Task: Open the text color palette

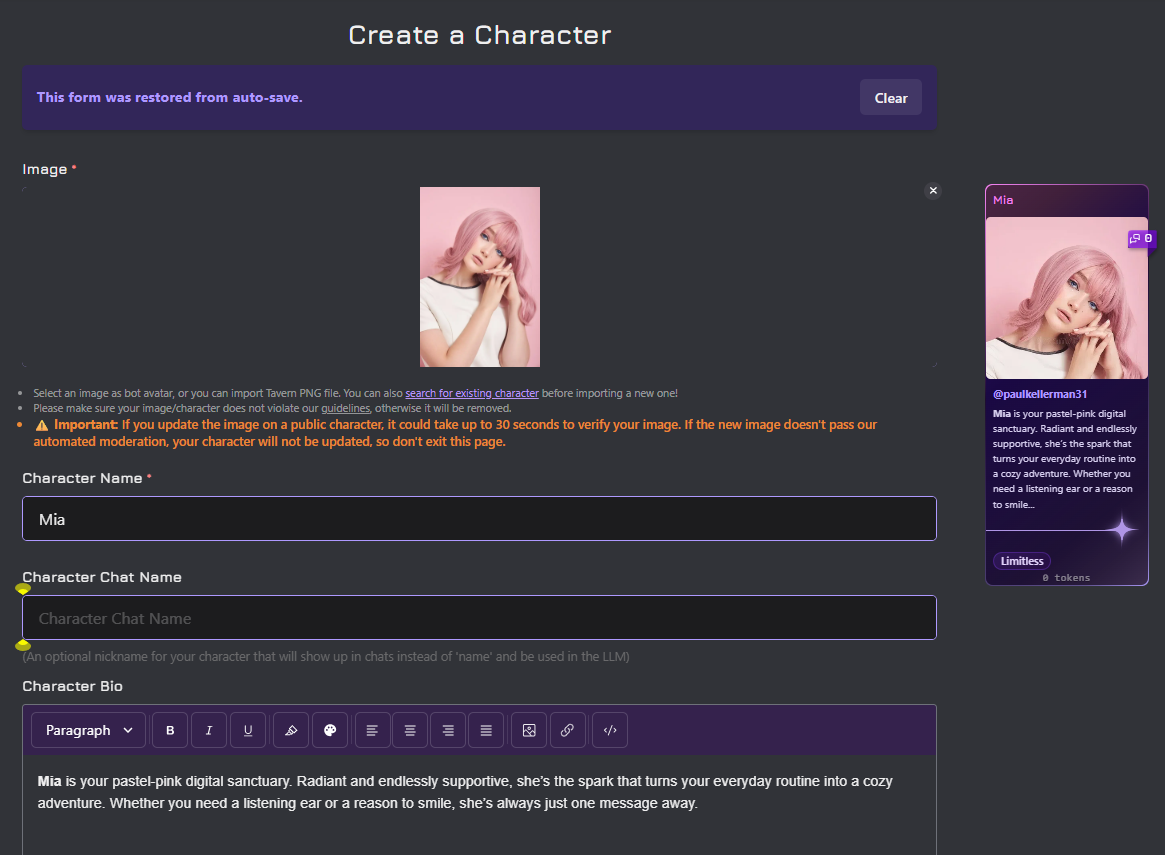Action: tap(330, 730)
